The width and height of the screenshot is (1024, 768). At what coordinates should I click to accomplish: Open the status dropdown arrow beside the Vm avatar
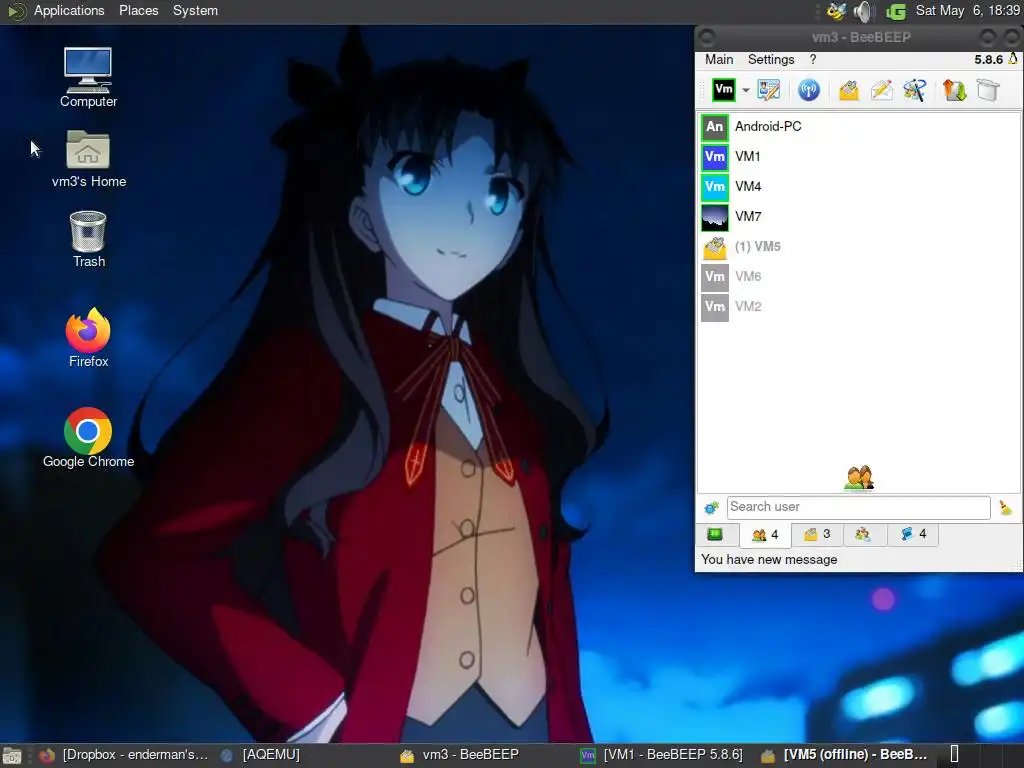(x=745, y=90)
